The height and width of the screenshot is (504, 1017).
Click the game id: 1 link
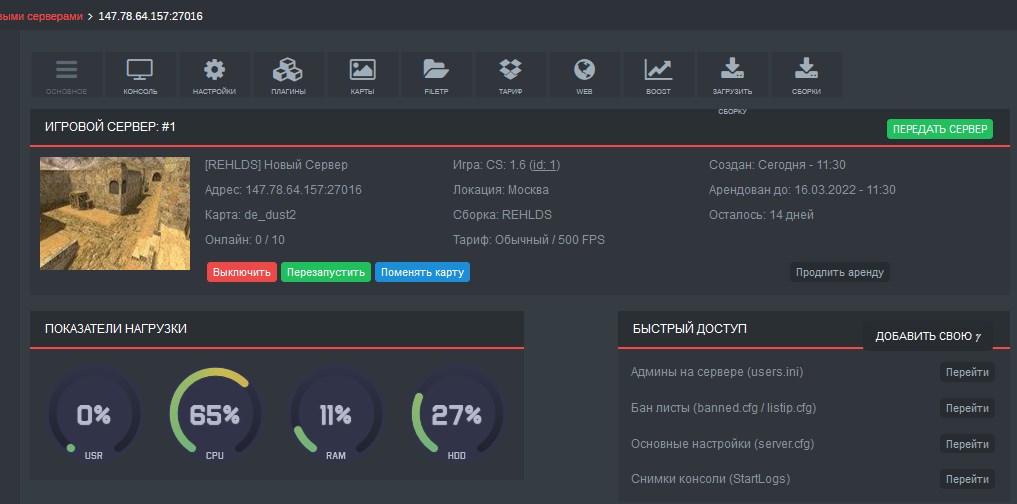coord(545,165)
